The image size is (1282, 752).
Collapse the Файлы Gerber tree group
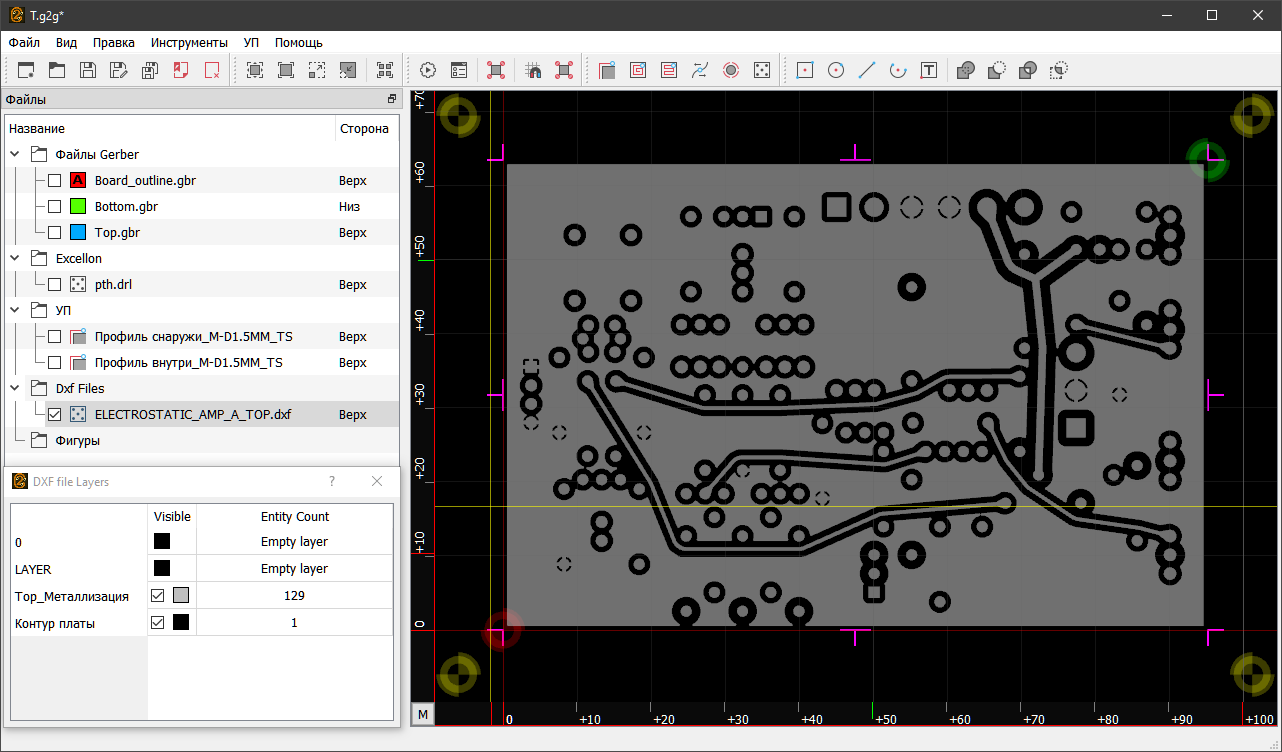15,155
